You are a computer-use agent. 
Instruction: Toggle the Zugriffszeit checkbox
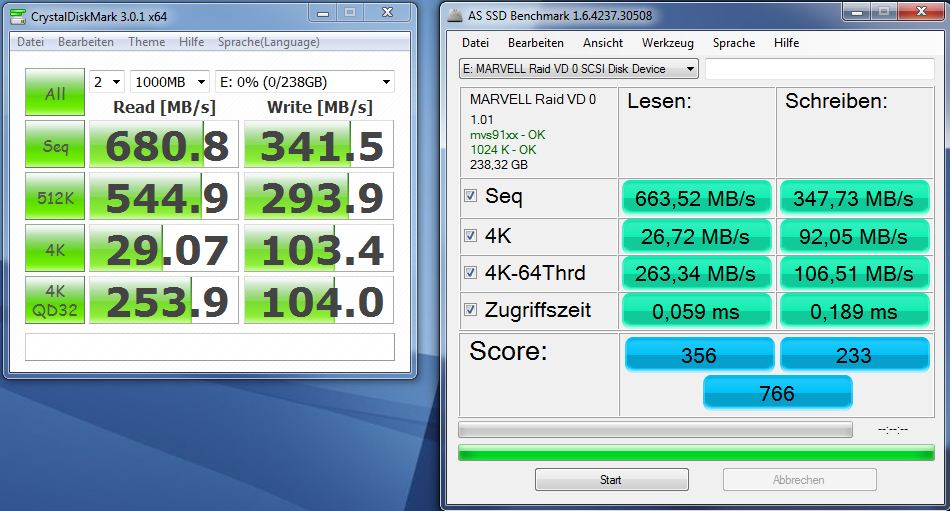(x=470, y=310)
